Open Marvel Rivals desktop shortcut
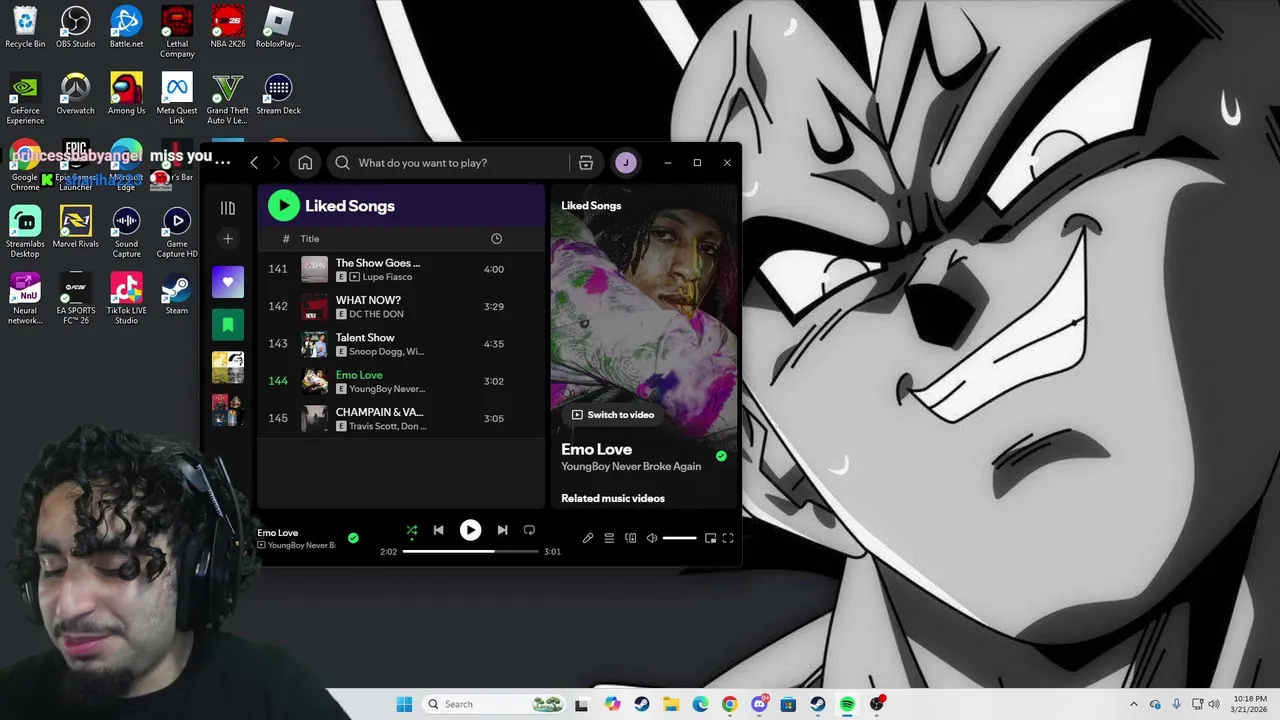 click(75, 227)
